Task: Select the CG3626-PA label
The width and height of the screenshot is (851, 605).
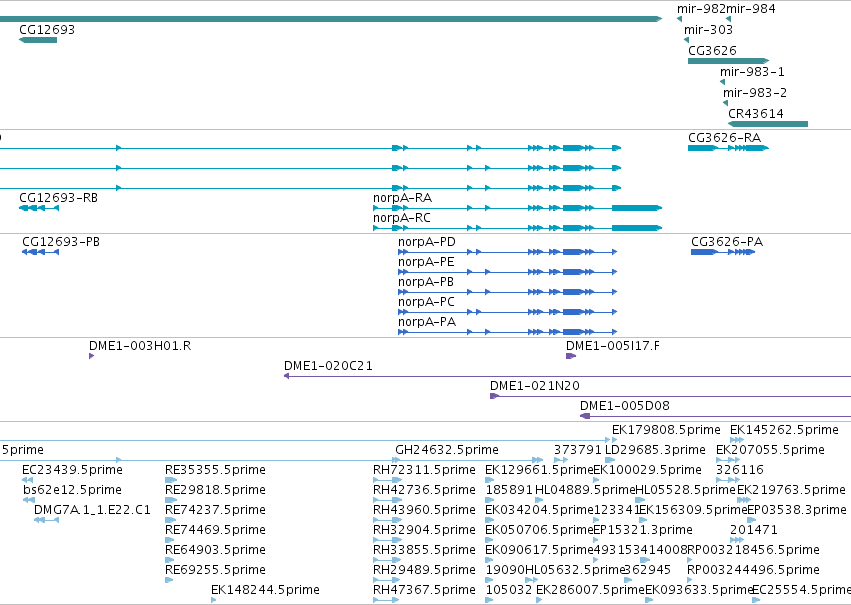Action: [727, 241]
